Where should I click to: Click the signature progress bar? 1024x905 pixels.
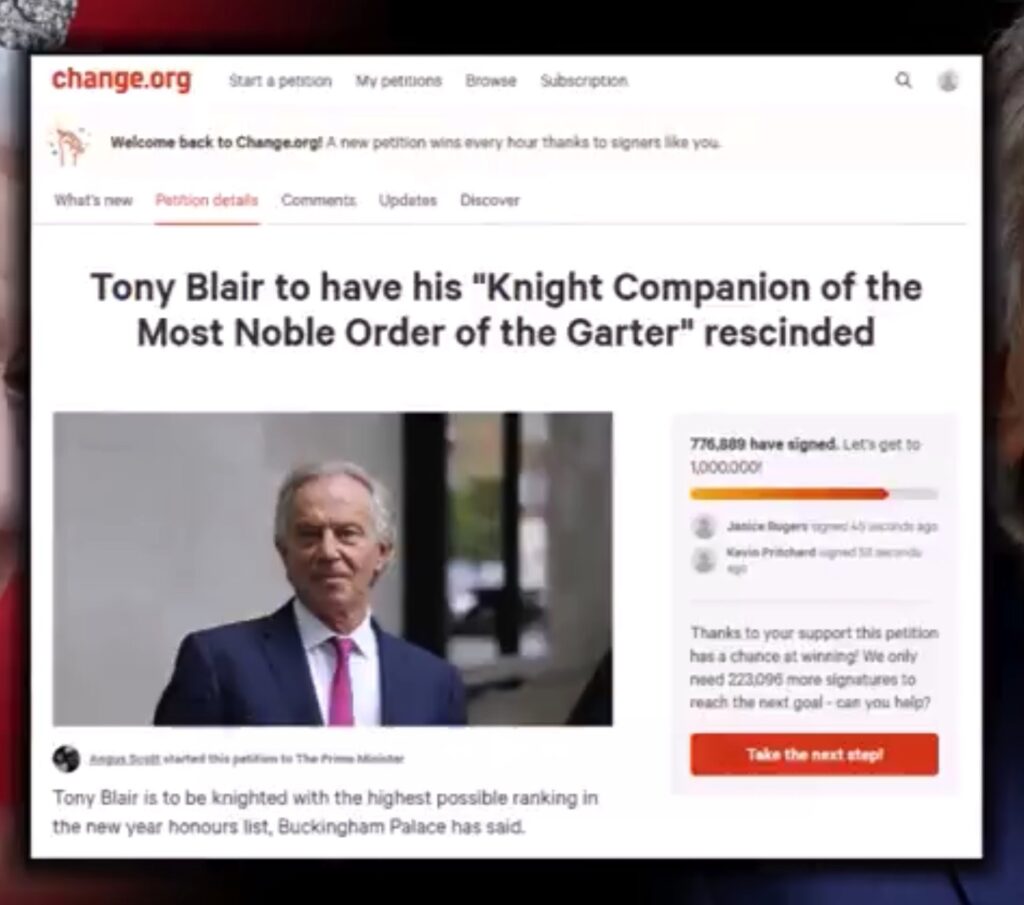tap(814, 494)
